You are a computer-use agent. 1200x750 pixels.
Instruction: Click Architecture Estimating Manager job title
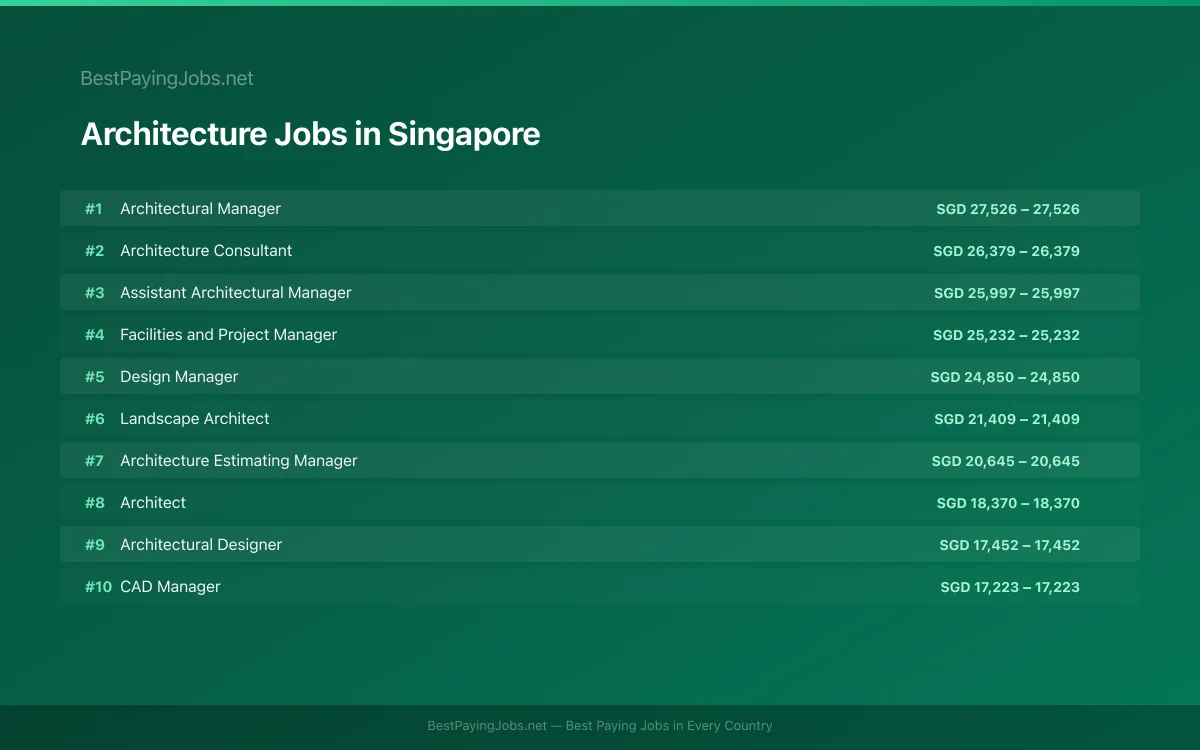(239, 460)
